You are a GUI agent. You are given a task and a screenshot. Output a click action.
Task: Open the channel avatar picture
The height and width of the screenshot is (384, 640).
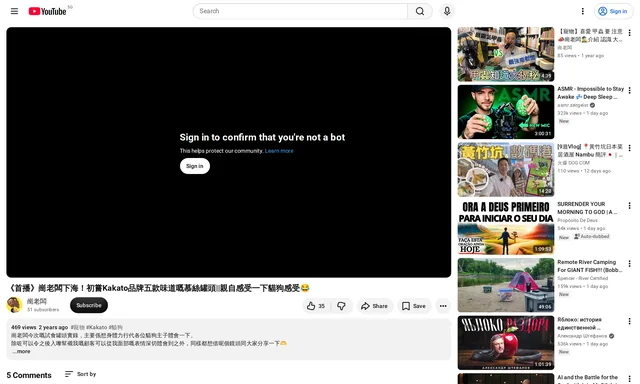[x=14, y=305]
